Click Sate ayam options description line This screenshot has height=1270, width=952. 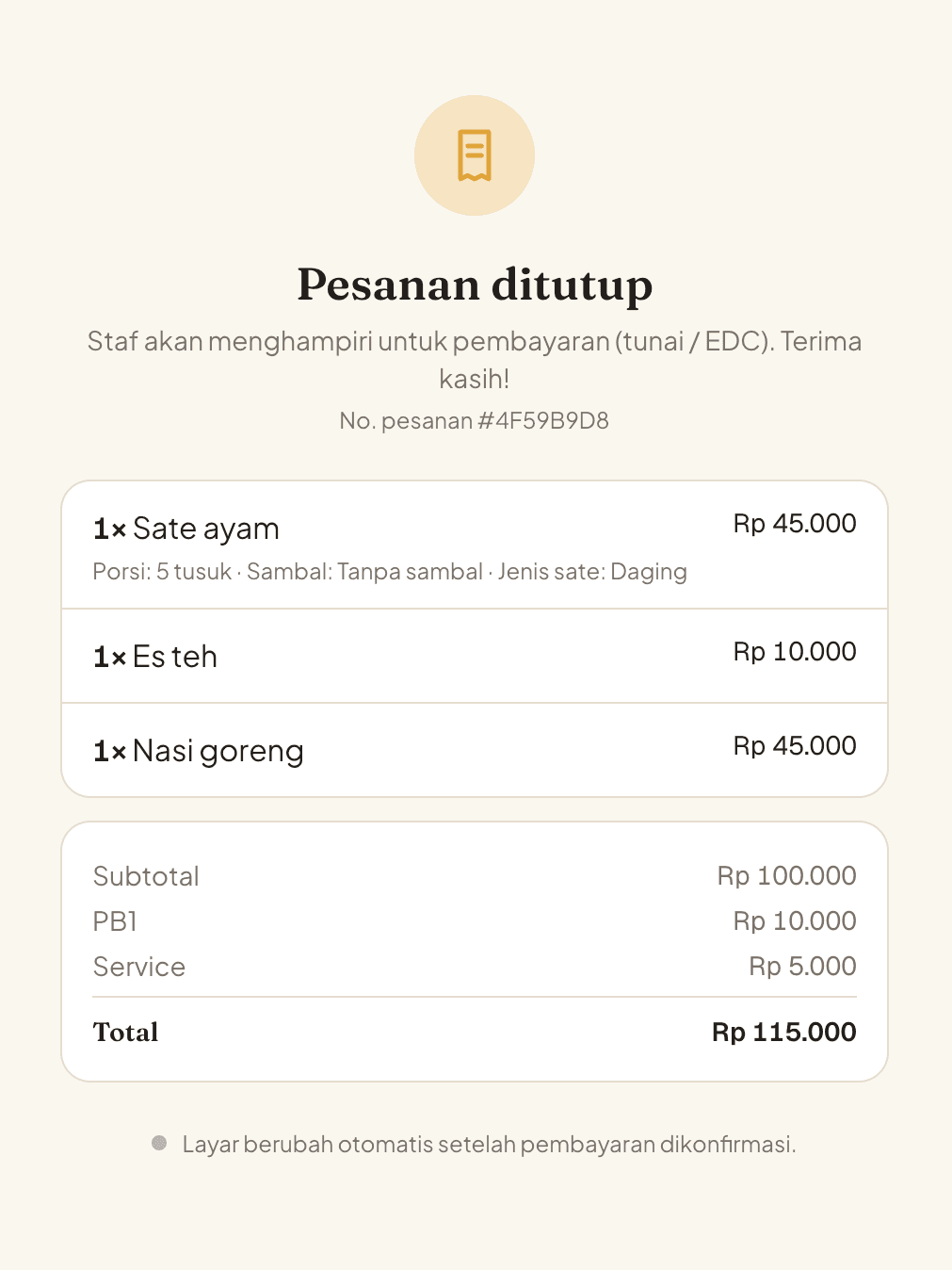point(390,572)
